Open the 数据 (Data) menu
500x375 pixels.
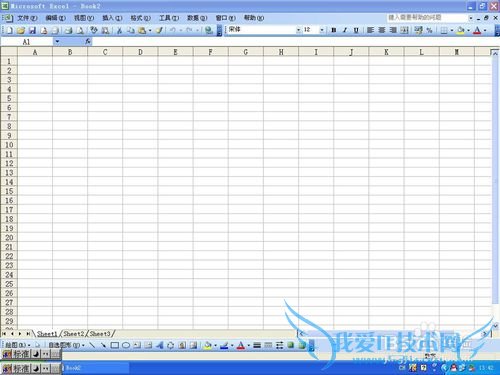click(x=197, y=18)
